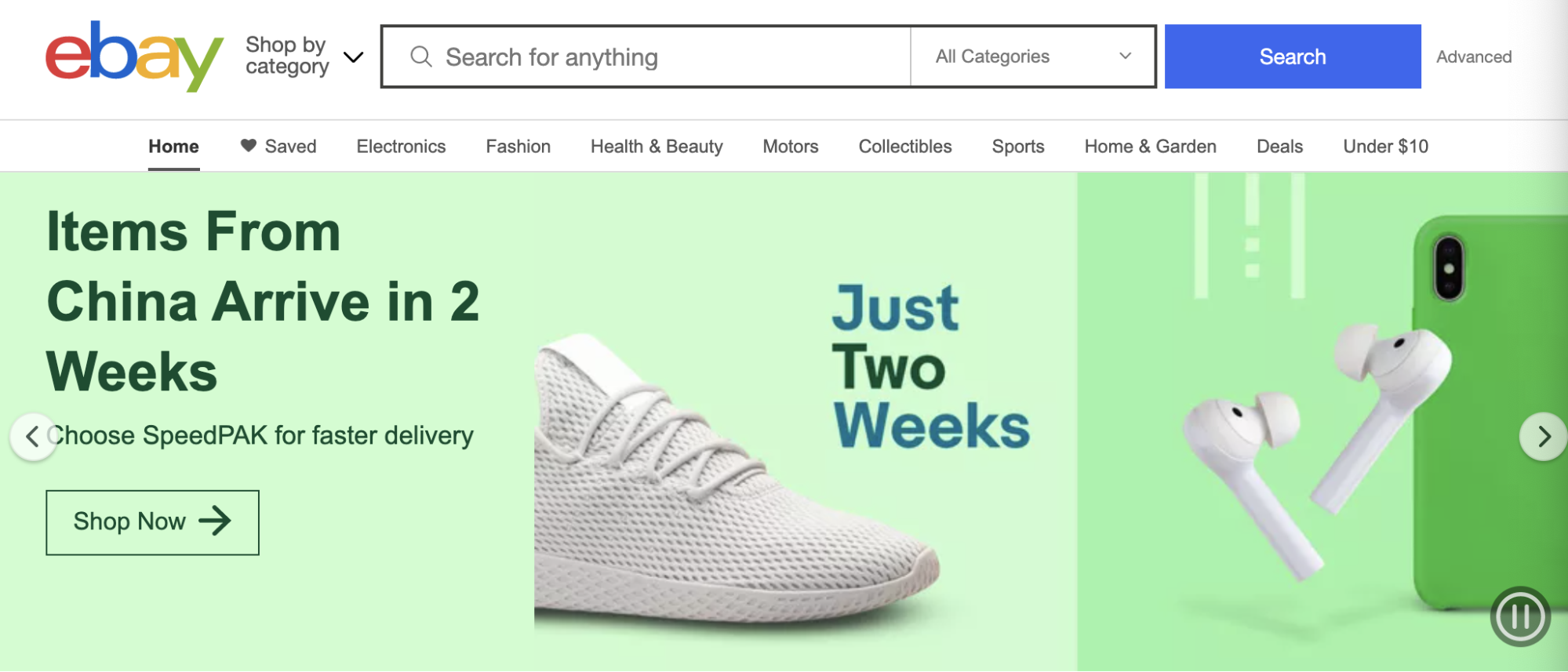Go to Health & Beauty section
1568x672 pixels.
[657, 147]
